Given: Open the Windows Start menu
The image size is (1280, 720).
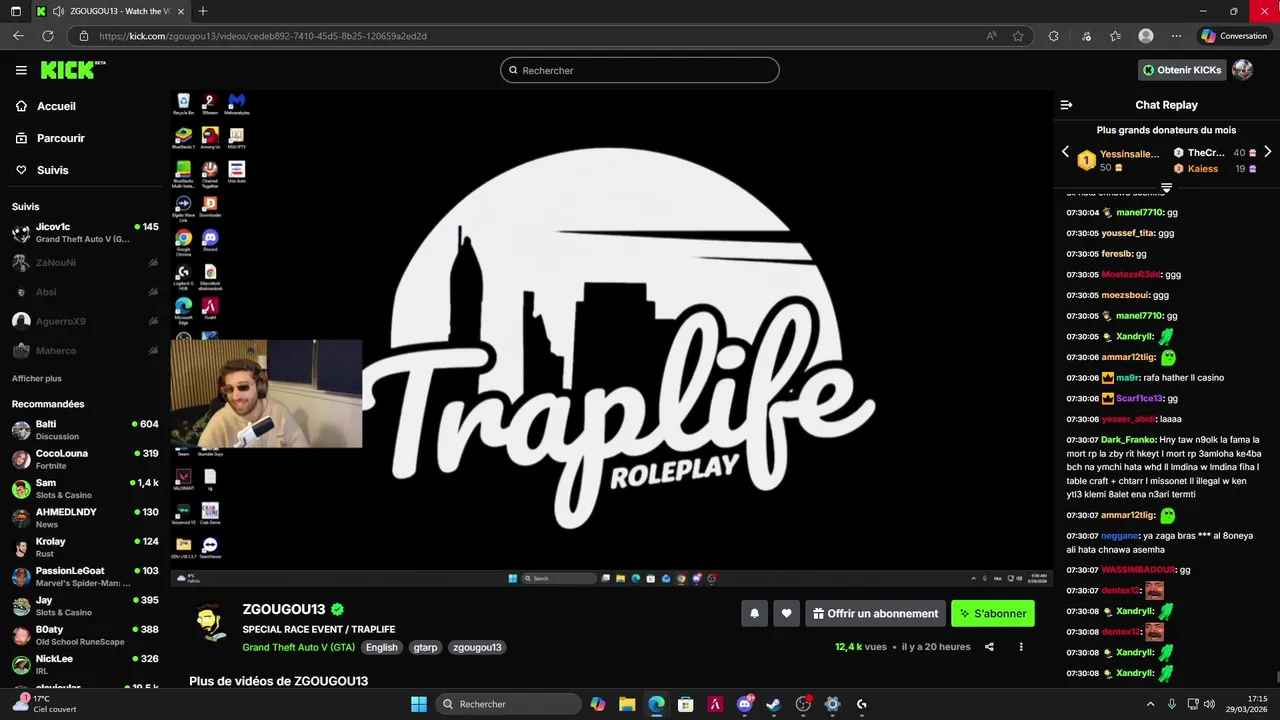Looking at the screenshot, I should 419,704.
